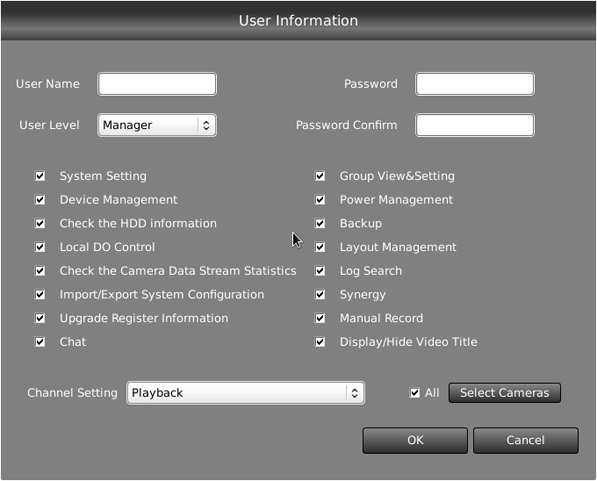Uncheck the Manual Record checkbox
This screenshot has width=597, height=481.
(x=320, y=318)
